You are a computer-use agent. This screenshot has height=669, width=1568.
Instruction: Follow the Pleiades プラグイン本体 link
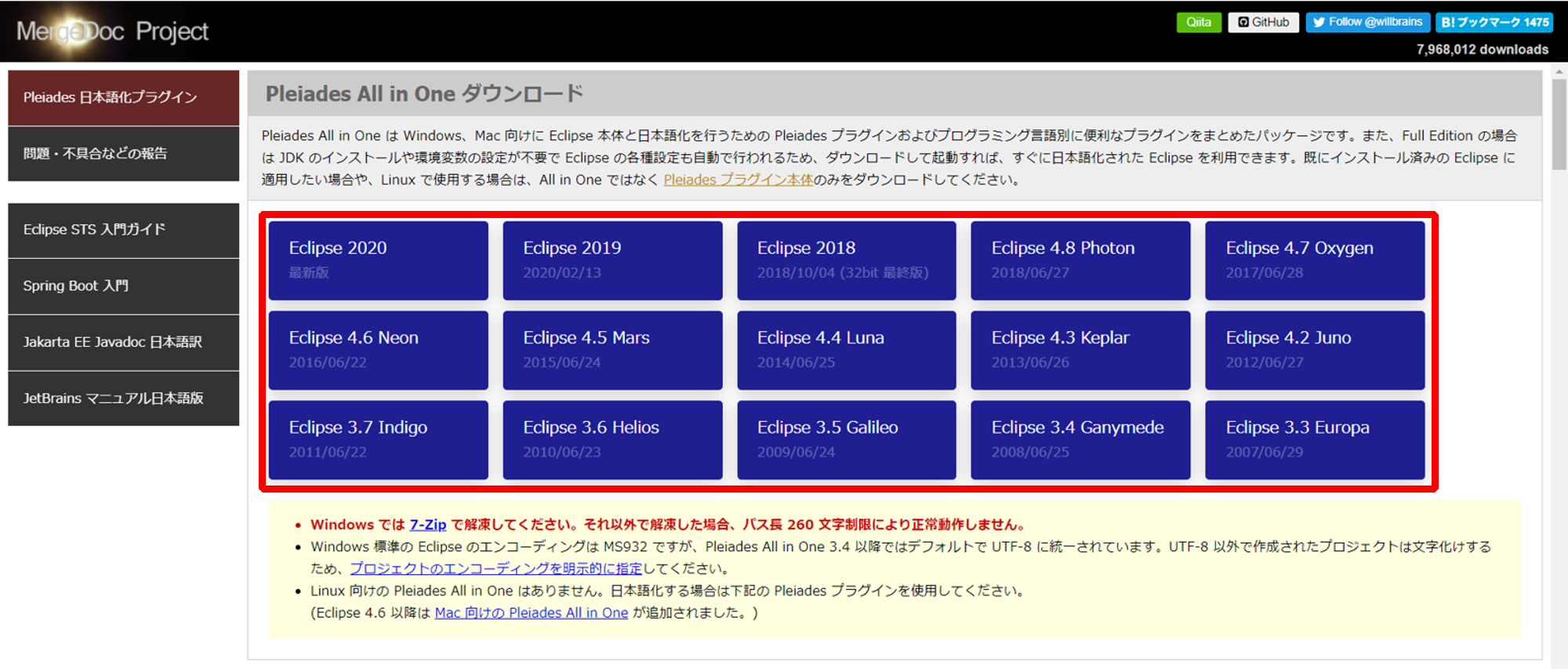[x=739, y=180]
